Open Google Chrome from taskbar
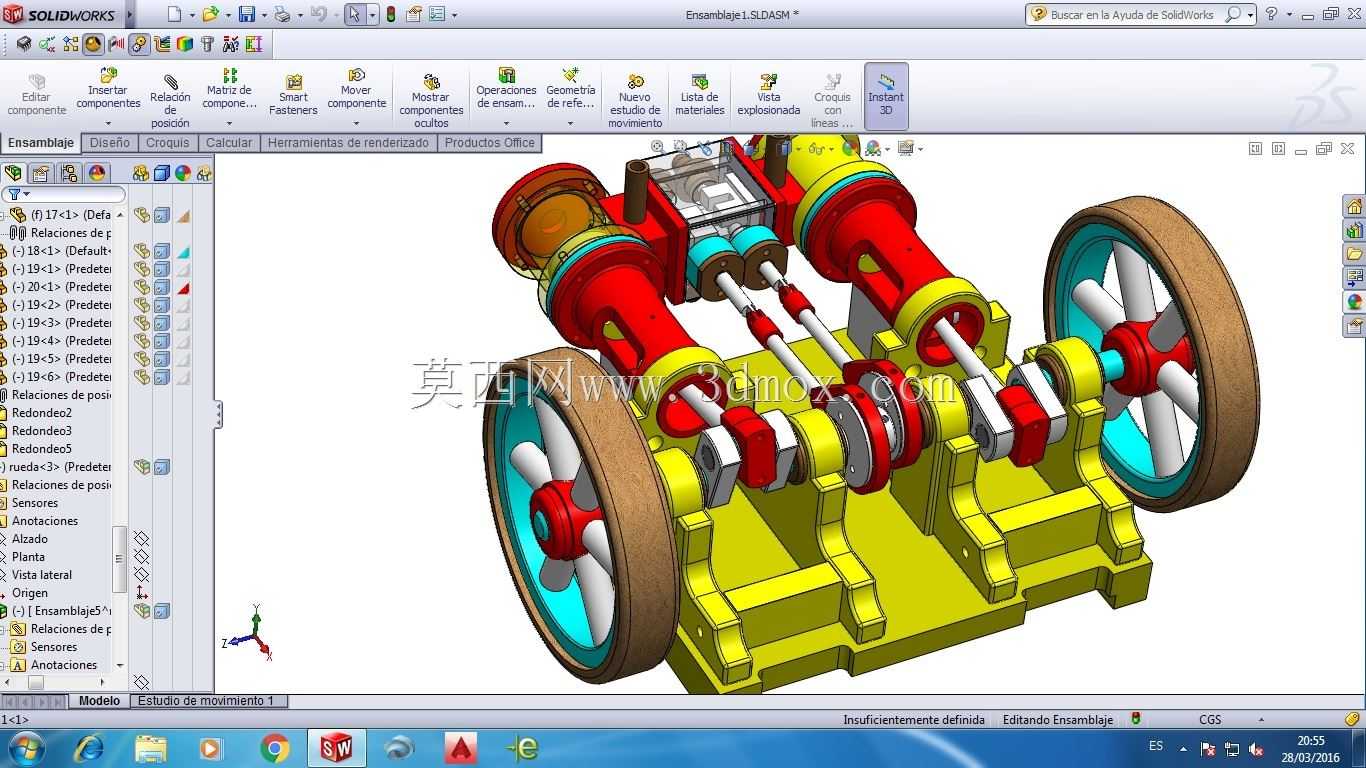Viewport: 1366px width, 768px height. [x=274, y=748]
